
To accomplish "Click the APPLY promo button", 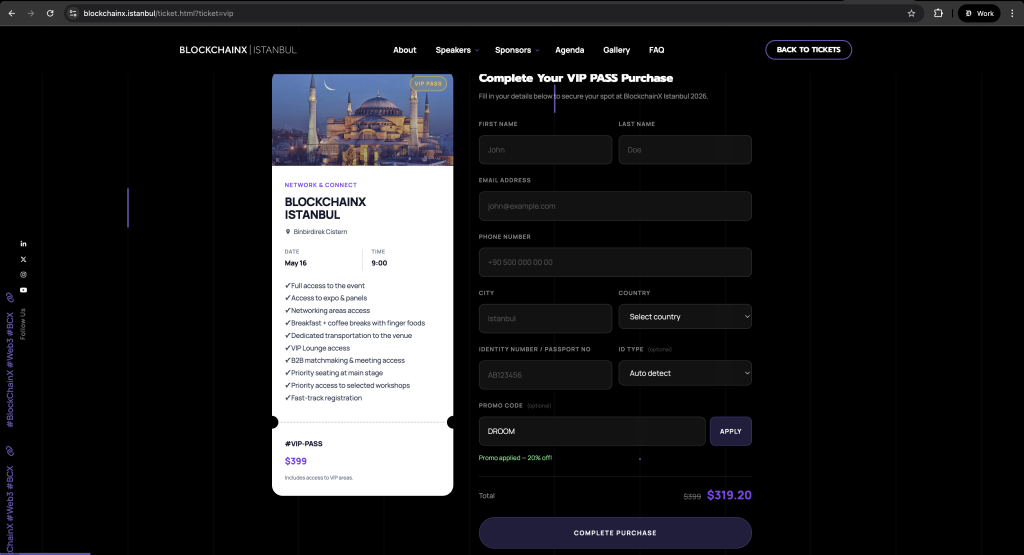I will (731, 431).
